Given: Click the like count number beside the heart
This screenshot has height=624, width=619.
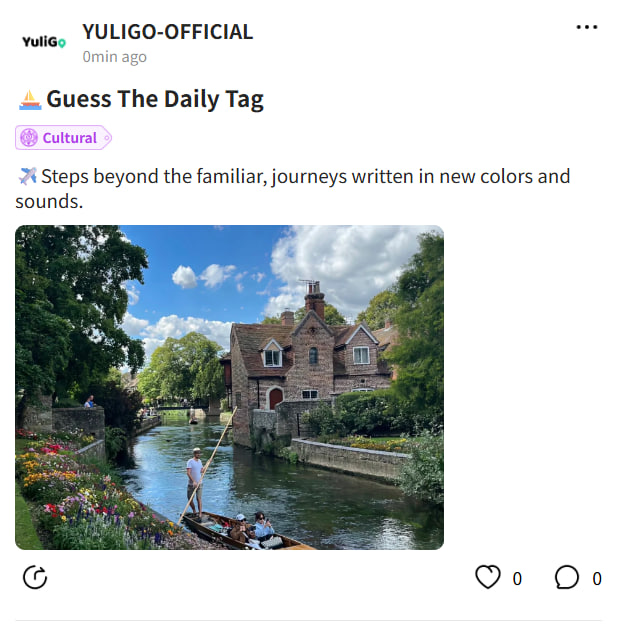Looking at the screenshot, I should coord(517,579).
